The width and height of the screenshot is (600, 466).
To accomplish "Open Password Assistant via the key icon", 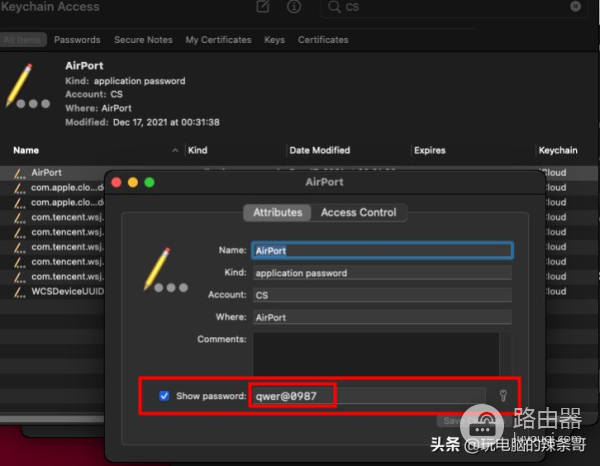I will pyautogui.click(x=503, y=395).
